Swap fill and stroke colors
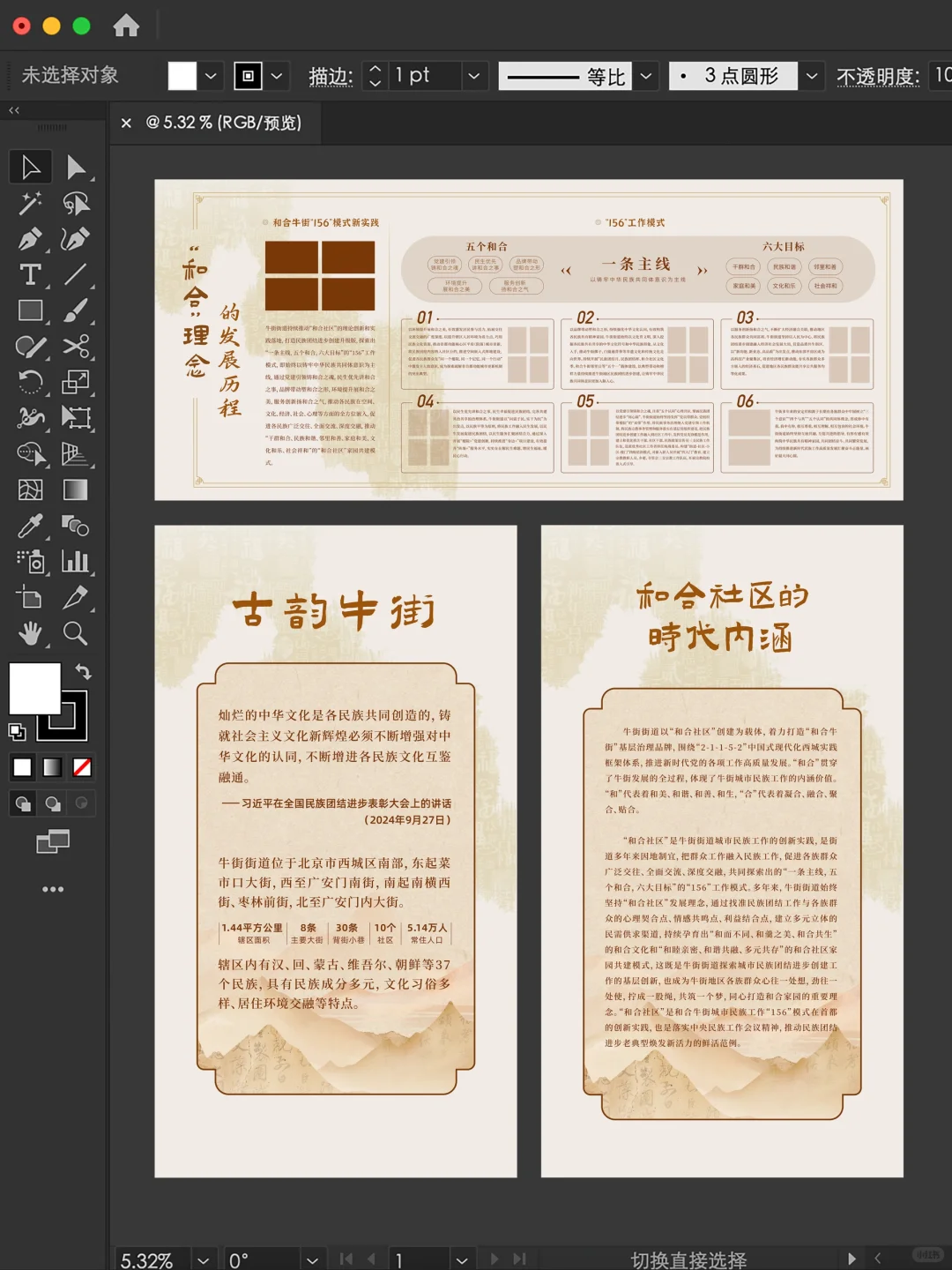This screenshot has width=952, height=1270. (x=83, y=671)
